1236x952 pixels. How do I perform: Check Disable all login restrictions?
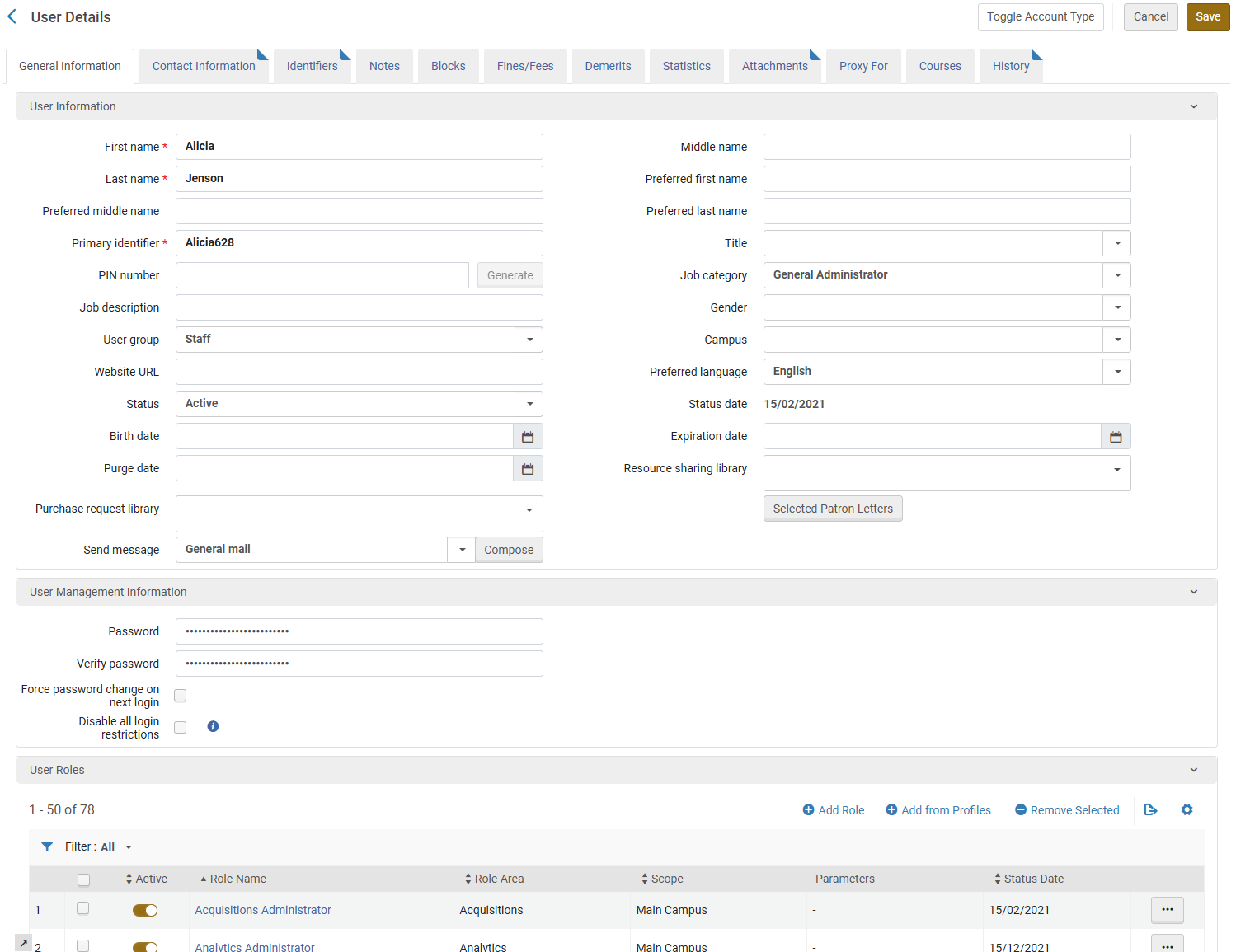coord(181,727)
